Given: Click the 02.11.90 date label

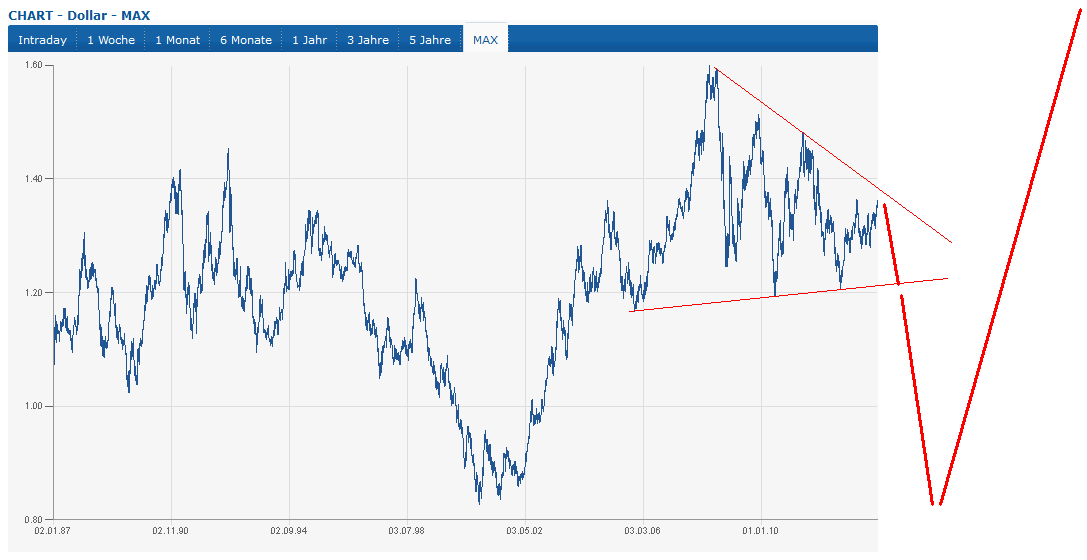Looking at the screenshot, I should (170, 530).
